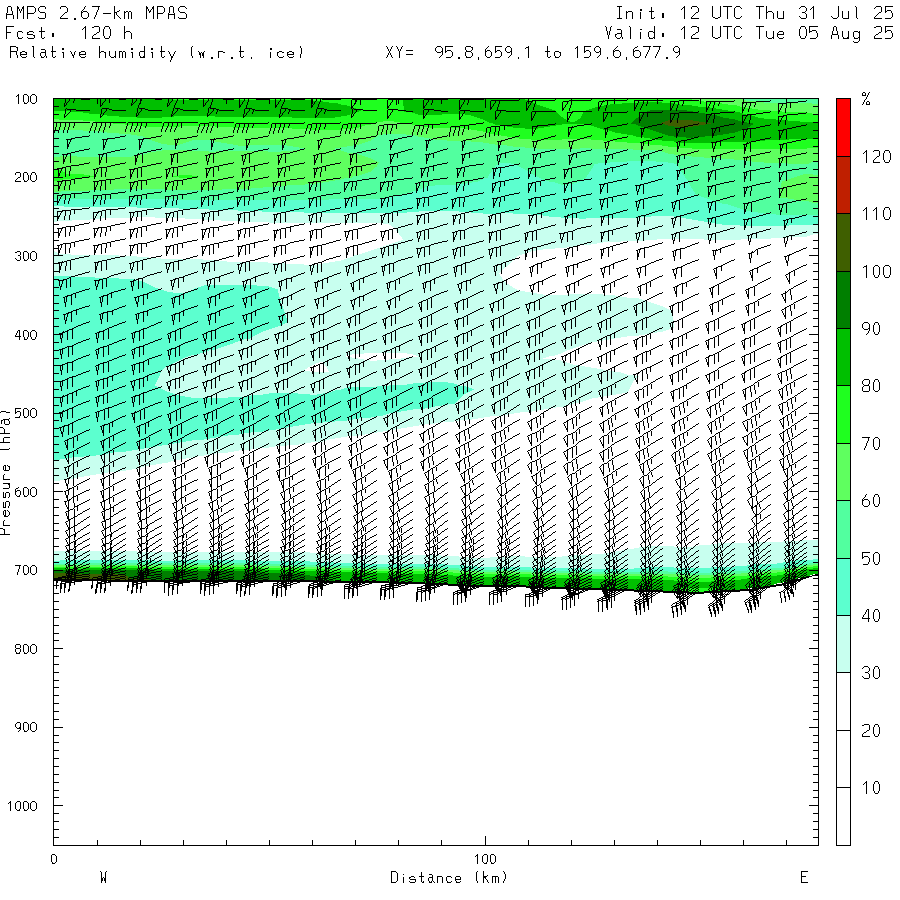Click the '500' pressure axis label
Image resolution: width=900 pixels, height=900 pixels.
26,413
